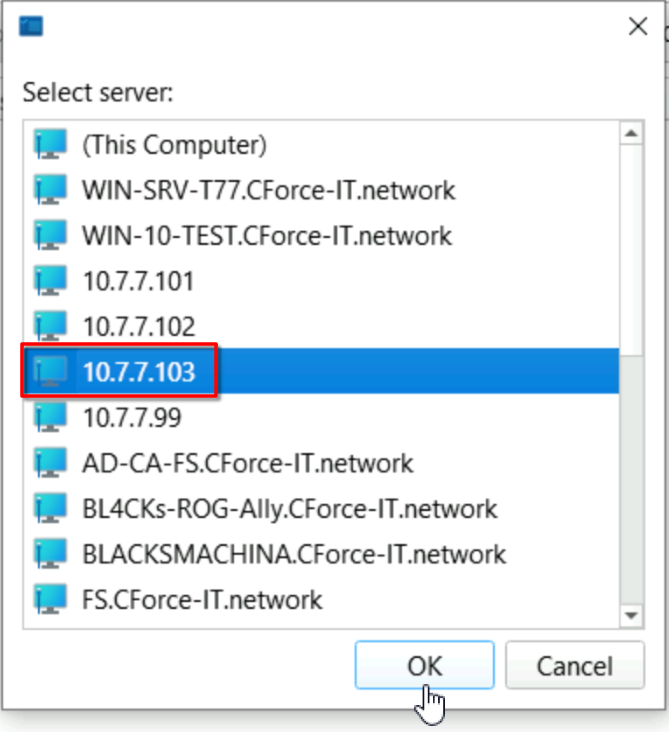Viewport: 669px width, 732px height.
Task: Click the computer icon beside (This Computer)
Action: 50,144
